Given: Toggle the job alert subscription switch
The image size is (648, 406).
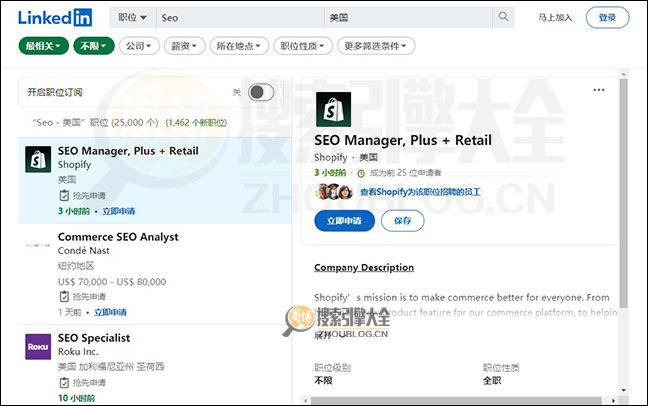Looking at the screenshot, I should coord(261,92).
